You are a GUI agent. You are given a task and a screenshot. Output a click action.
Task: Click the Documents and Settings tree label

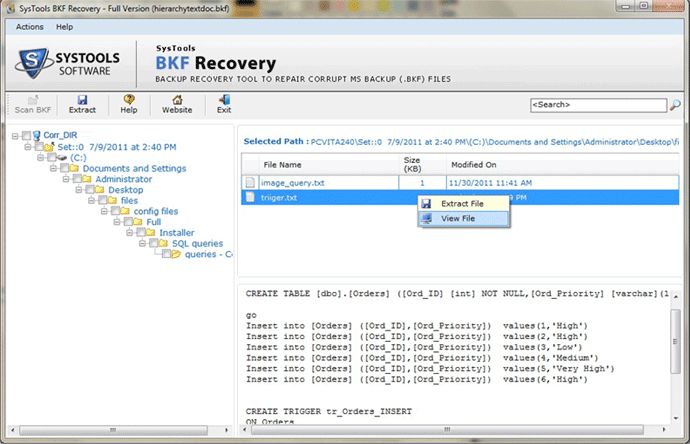click(134, 168)
